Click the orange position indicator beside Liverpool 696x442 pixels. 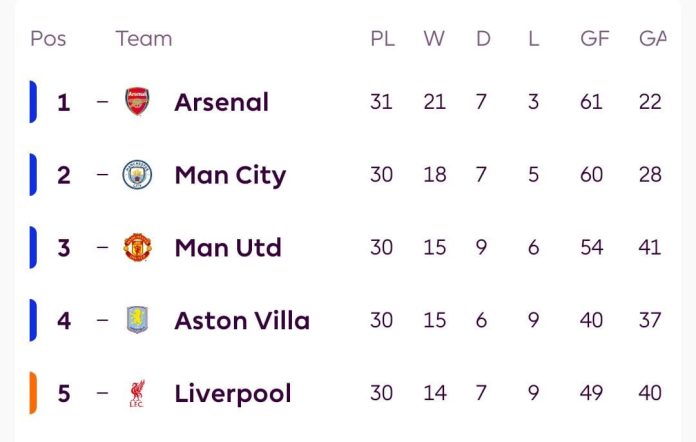pos(33,393)
